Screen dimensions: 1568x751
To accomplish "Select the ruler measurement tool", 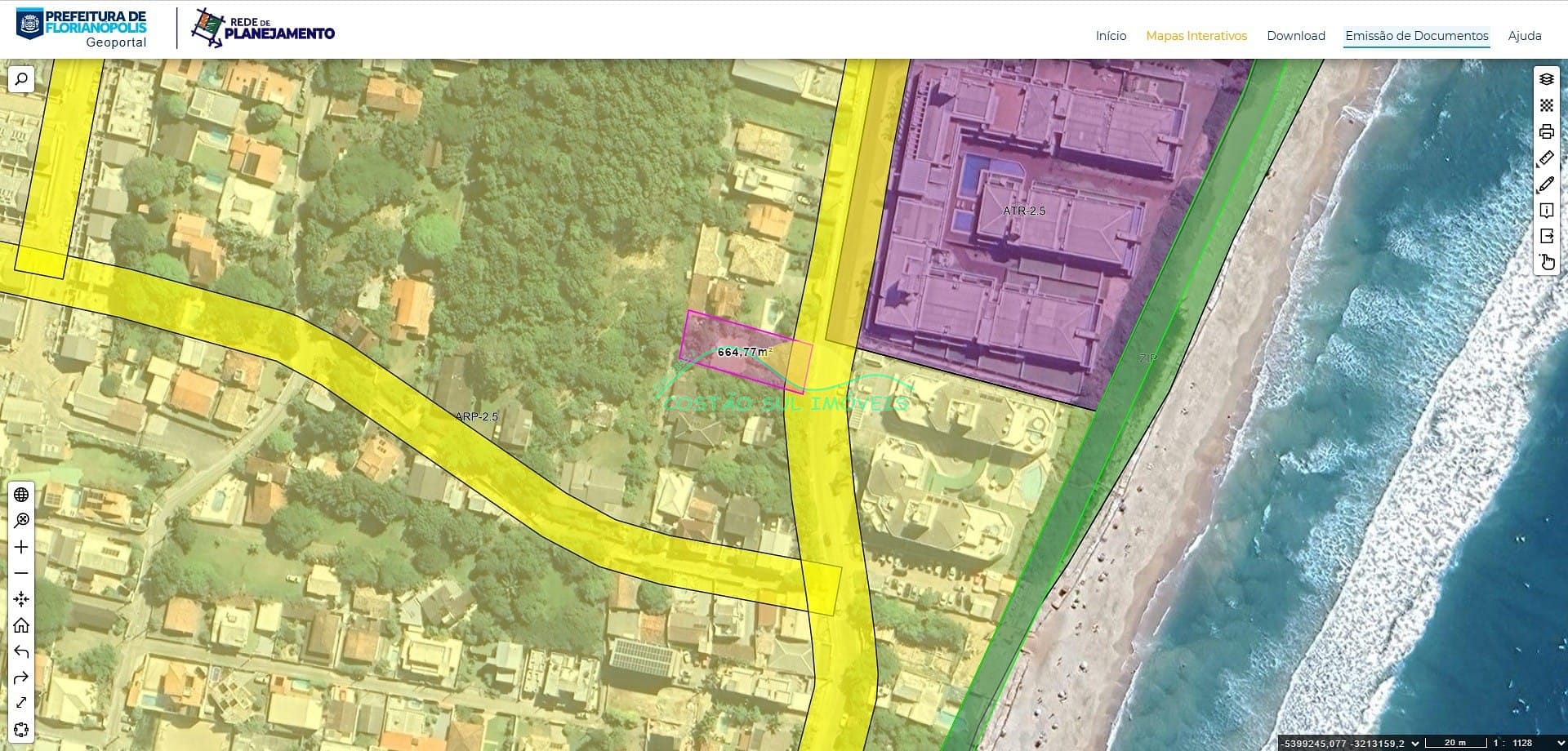I will [x=1546, y=158].
